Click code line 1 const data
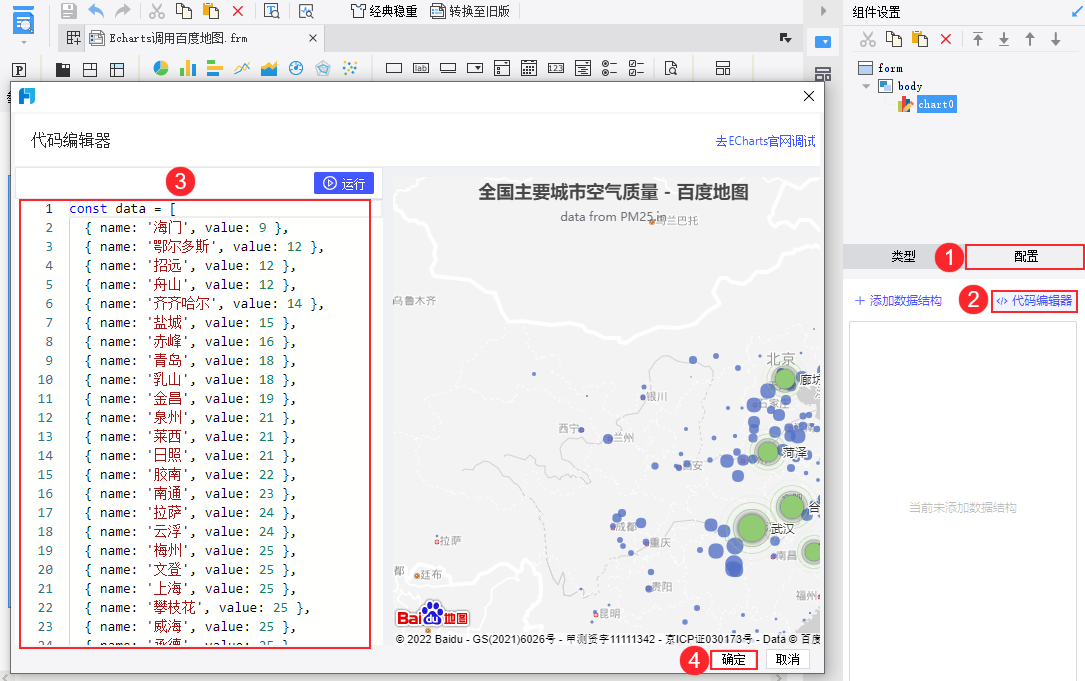1085x681 pixels. 123,208
